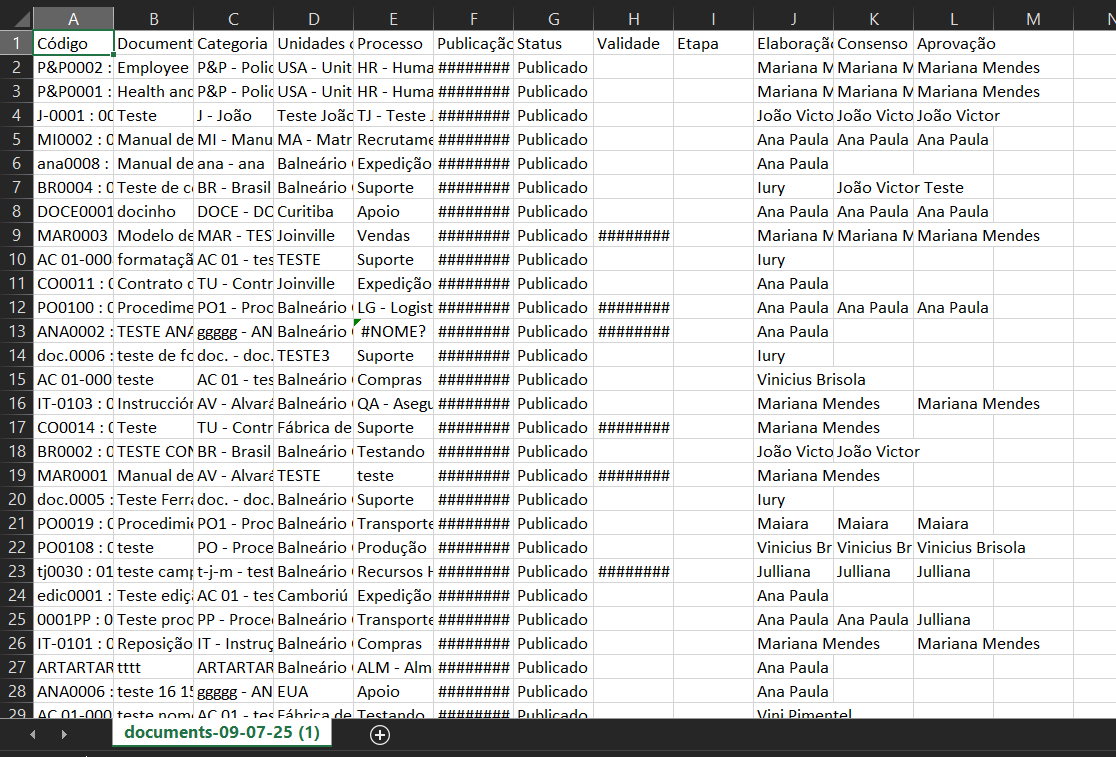Viewport: 1116px width, 757px height.
Task: Select the 'Produção' process cell
Action: (394, 548)
